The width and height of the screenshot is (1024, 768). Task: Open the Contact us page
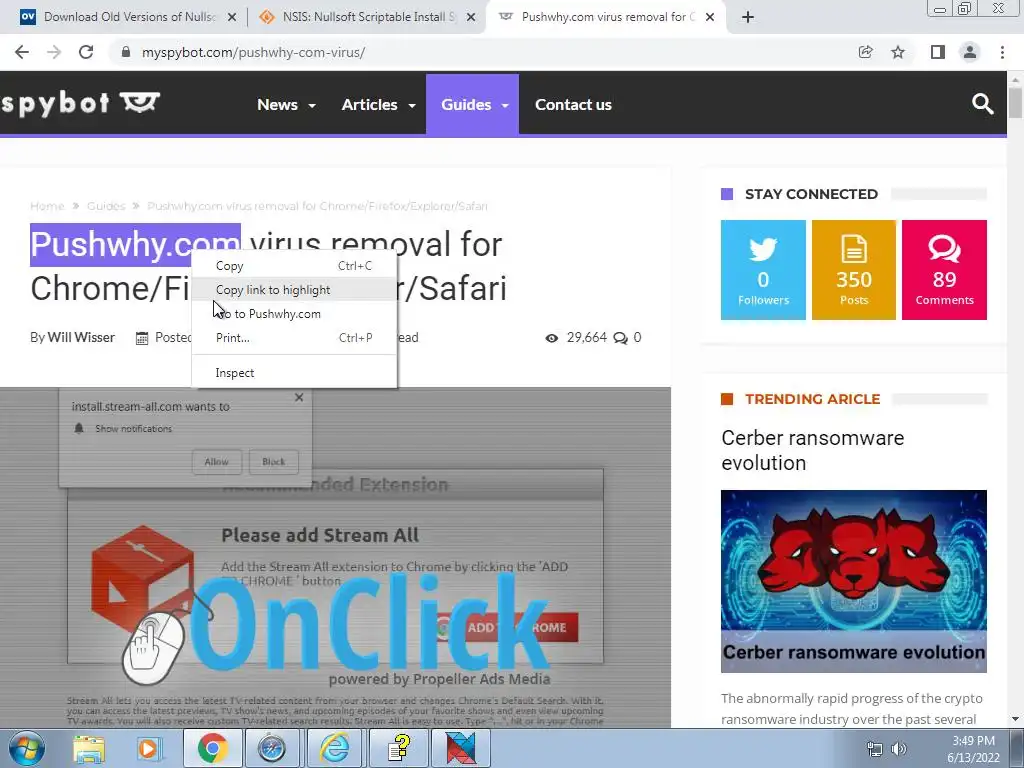573,104
